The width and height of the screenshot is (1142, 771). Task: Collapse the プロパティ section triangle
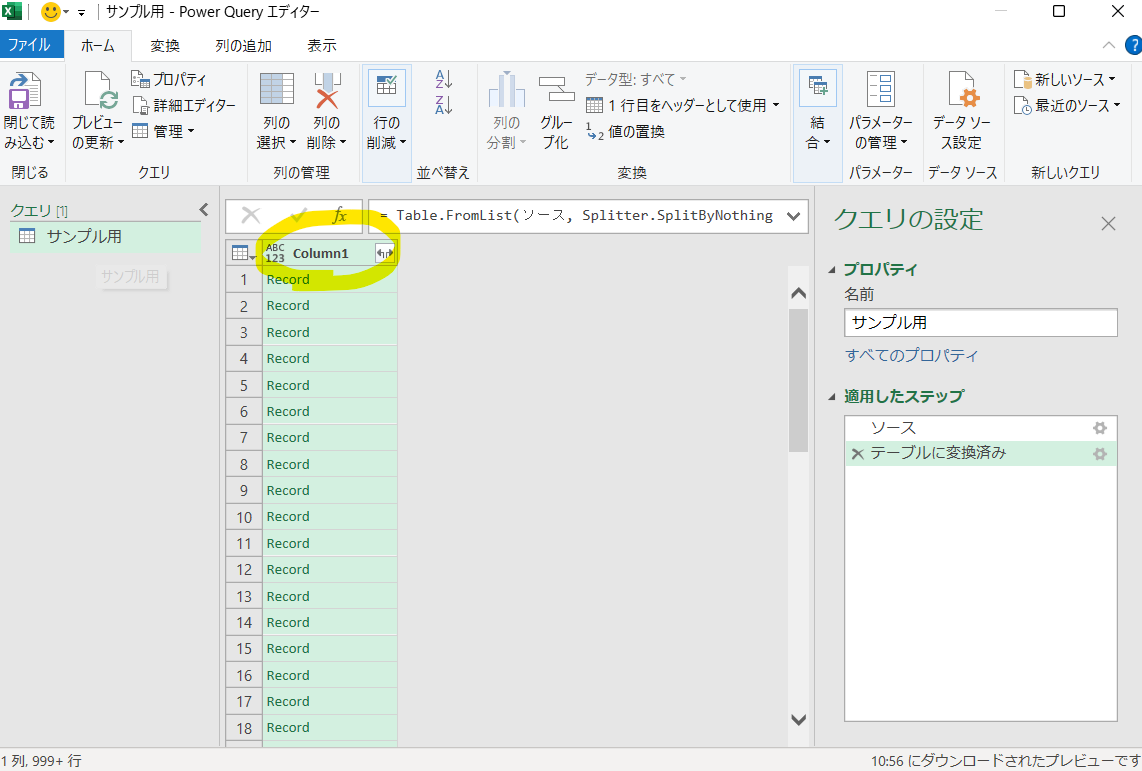pyautogui.click(x=832, y=270)
